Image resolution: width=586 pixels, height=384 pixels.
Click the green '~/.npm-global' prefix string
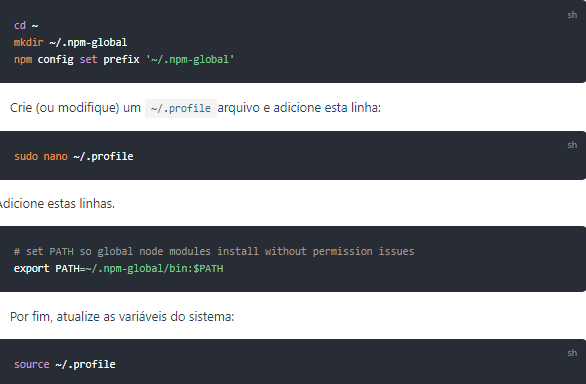click(190, 59)
